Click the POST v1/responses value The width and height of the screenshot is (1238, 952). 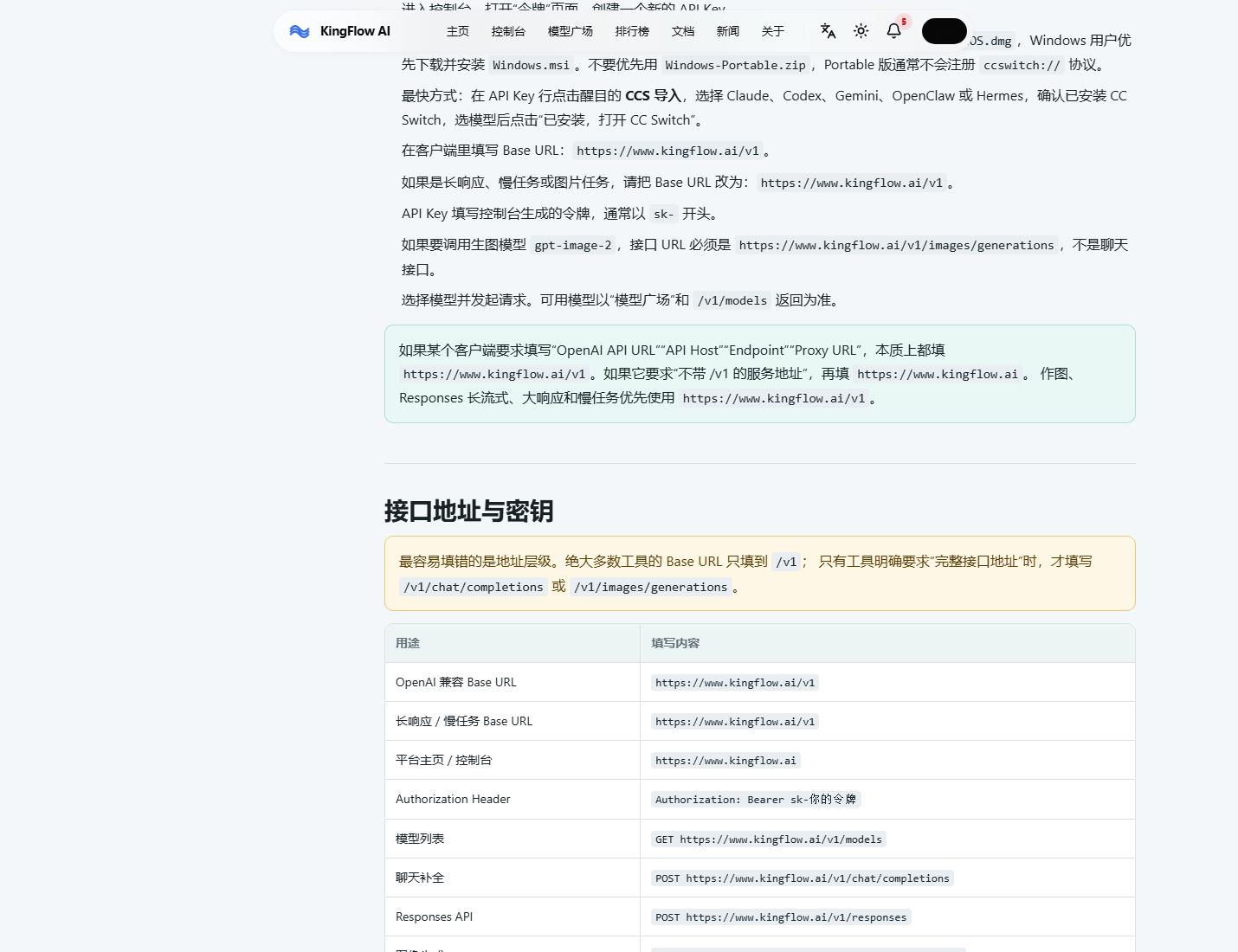click(781, 917)
